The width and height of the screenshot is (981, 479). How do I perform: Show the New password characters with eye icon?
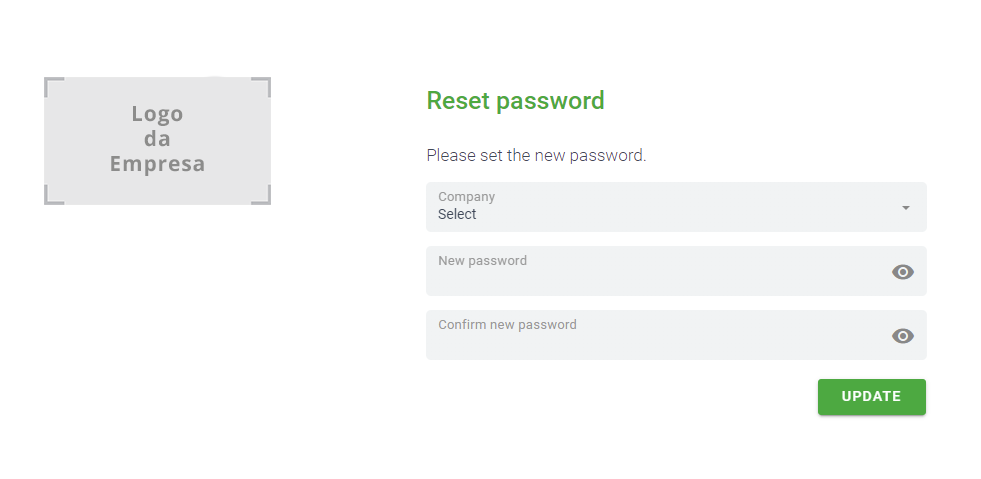[x=902, y=272]
